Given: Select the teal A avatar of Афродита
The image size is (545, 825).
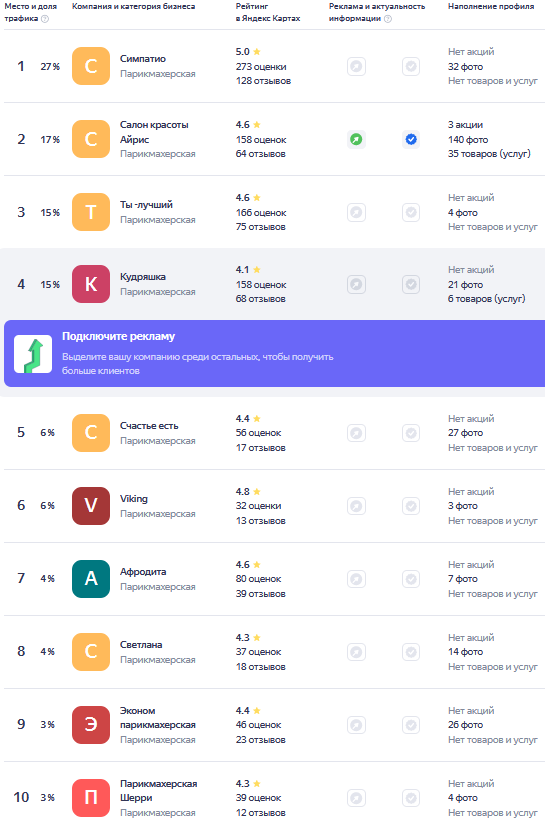Looking at the screenshot, I should (91, 579).
